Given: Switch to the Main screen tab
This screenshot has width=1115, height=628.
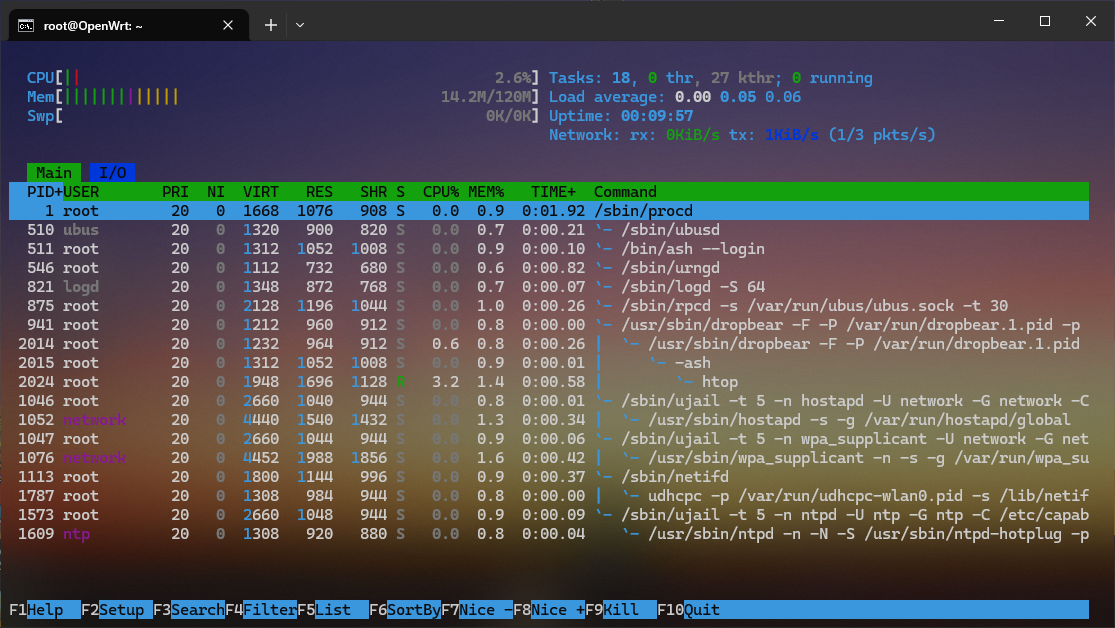Looking at the screenshot, I should point(54,173).
